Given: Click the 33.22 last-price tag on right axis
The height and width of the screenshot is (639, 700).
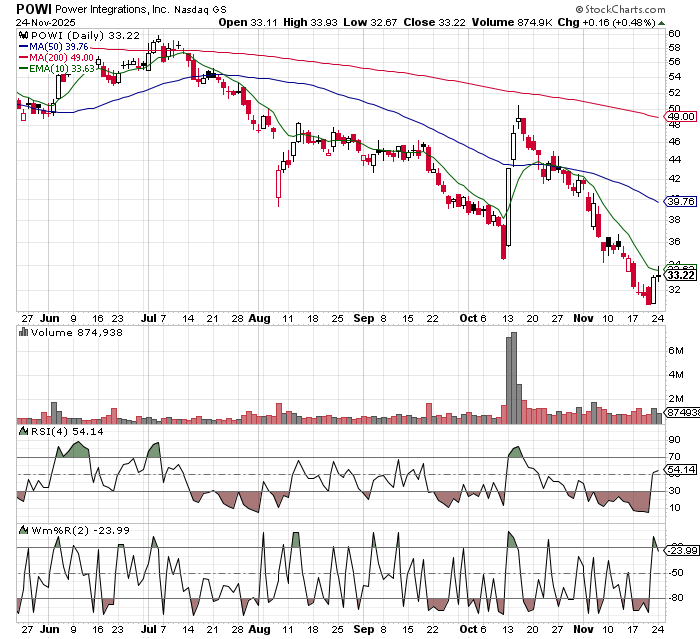Looking at the screenshot, I should [681, 275].
